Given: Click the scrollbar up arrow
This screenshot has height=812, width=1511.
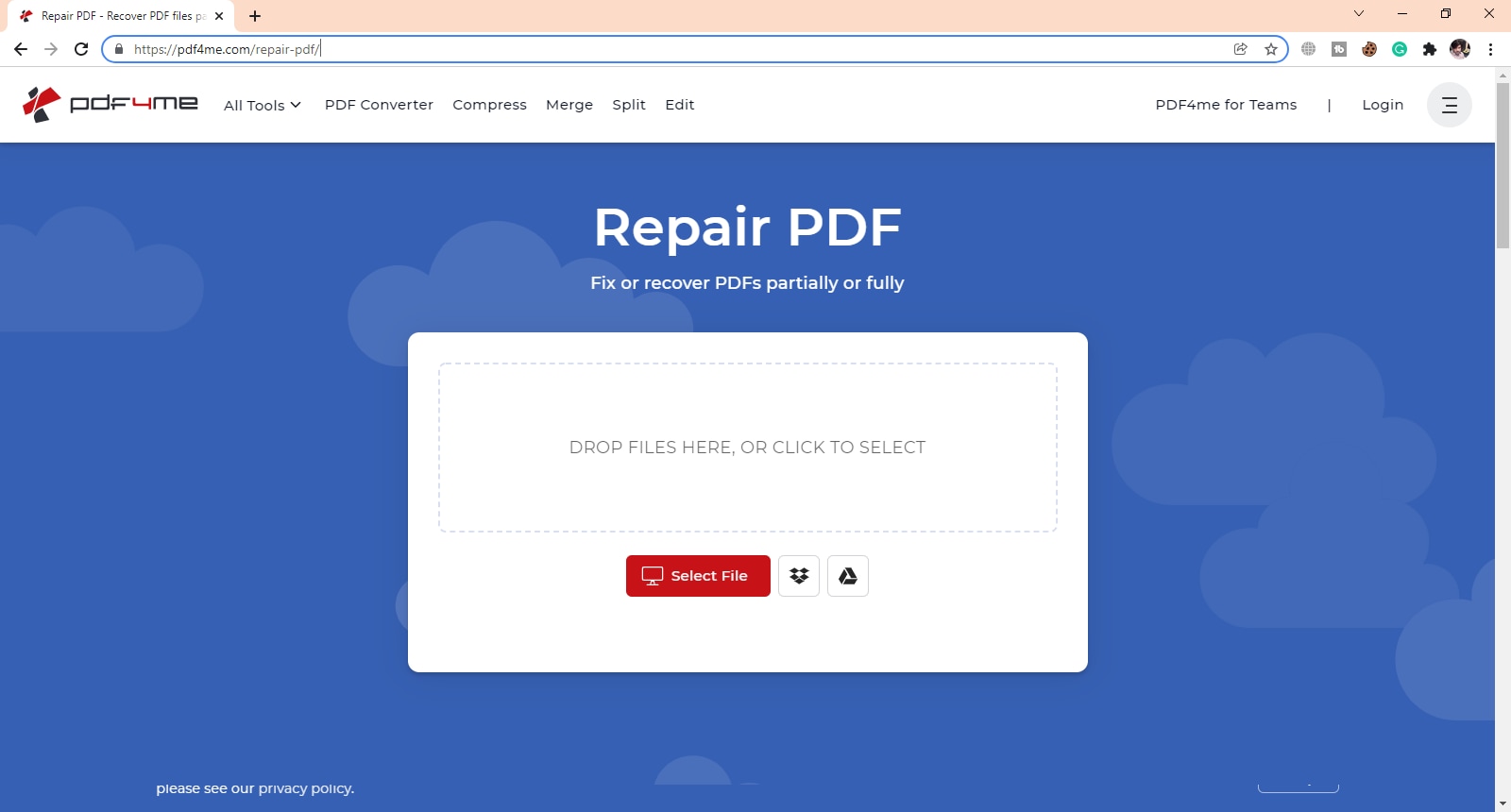Looking at the screenshot, I should (1503, 75).
